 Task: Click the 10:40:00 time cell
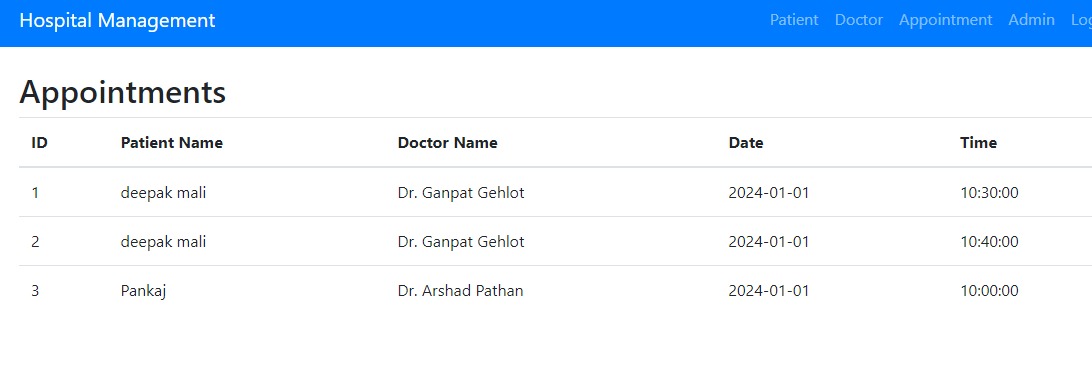pyautogui.click(x=989, y=241)
